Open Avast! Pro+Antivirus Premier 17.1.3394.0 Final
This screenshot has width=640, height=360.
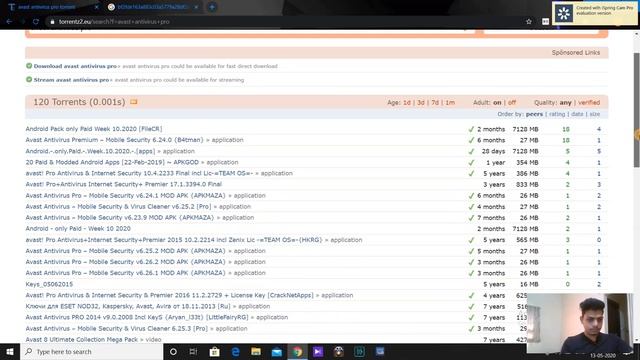(124, 184)
